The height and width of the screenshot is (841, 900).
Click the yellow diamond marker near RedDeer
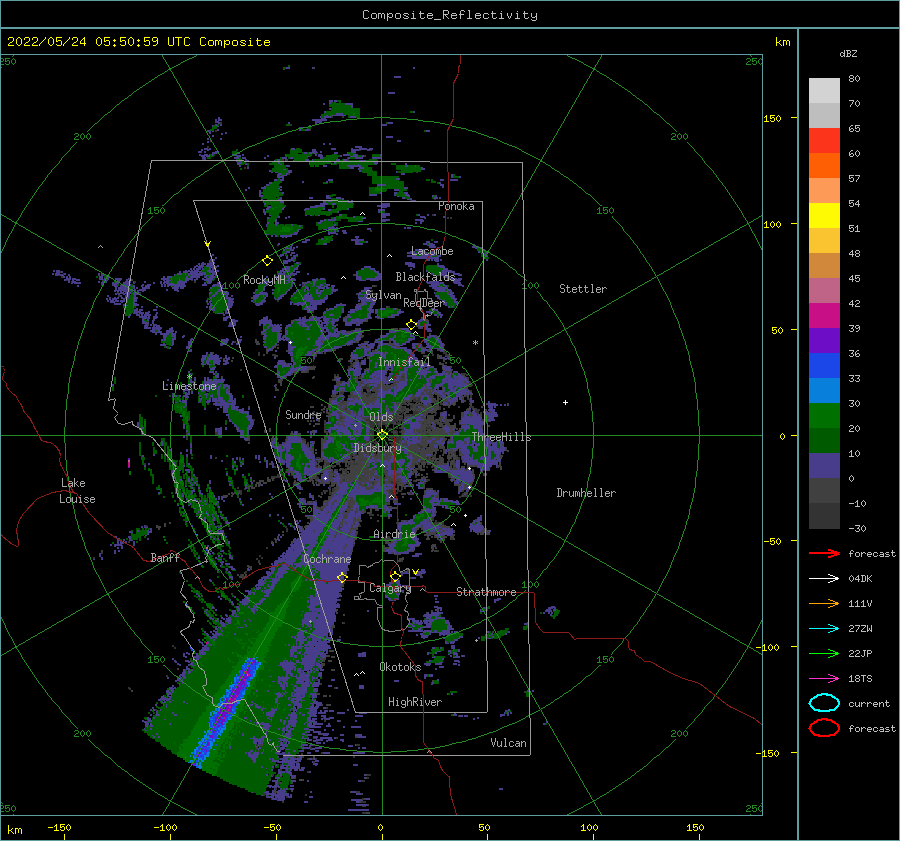(x=411, y=325)
